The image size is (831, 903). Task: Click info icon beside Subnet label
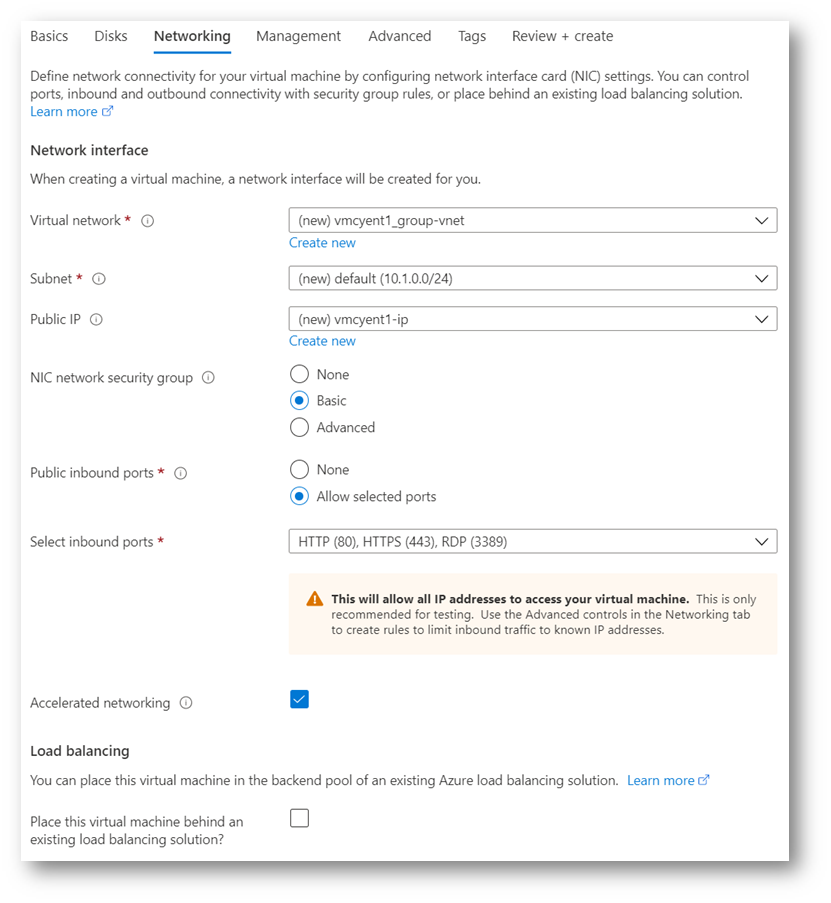[99, 279]
